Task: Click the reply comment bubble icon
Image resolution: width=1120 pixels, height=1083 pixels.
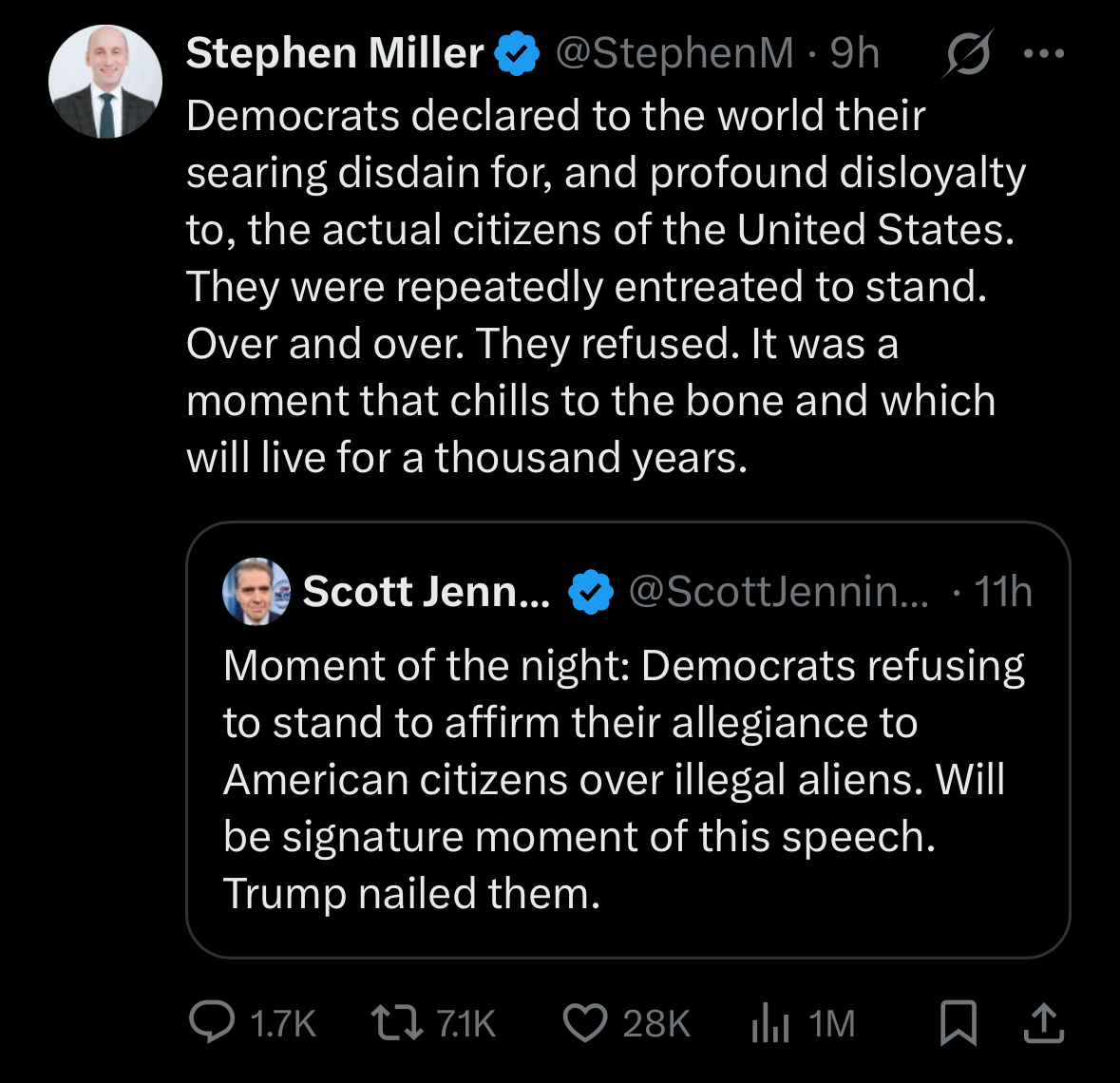Action: pyautogui.click(x=212, y=1022)
